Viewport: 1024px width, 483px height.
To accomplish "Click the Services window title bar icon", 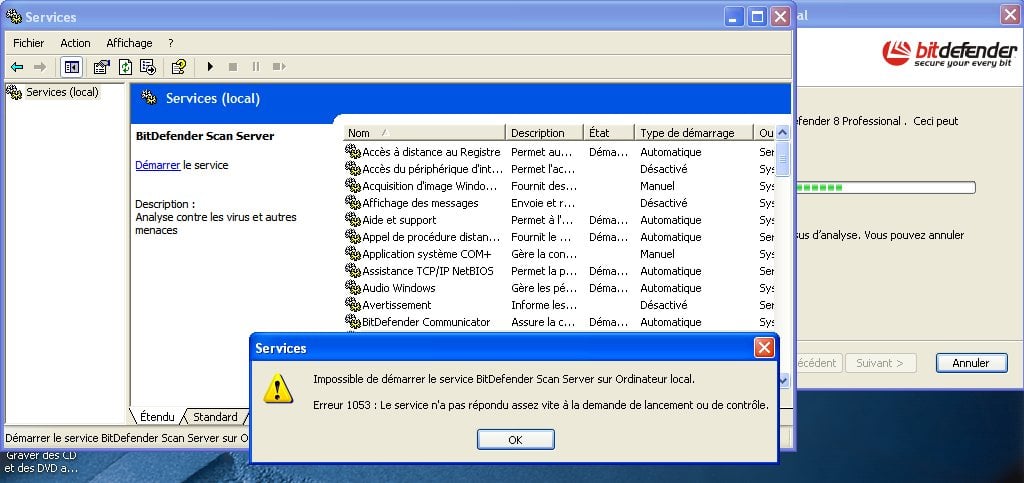I will tap(13, 16).
